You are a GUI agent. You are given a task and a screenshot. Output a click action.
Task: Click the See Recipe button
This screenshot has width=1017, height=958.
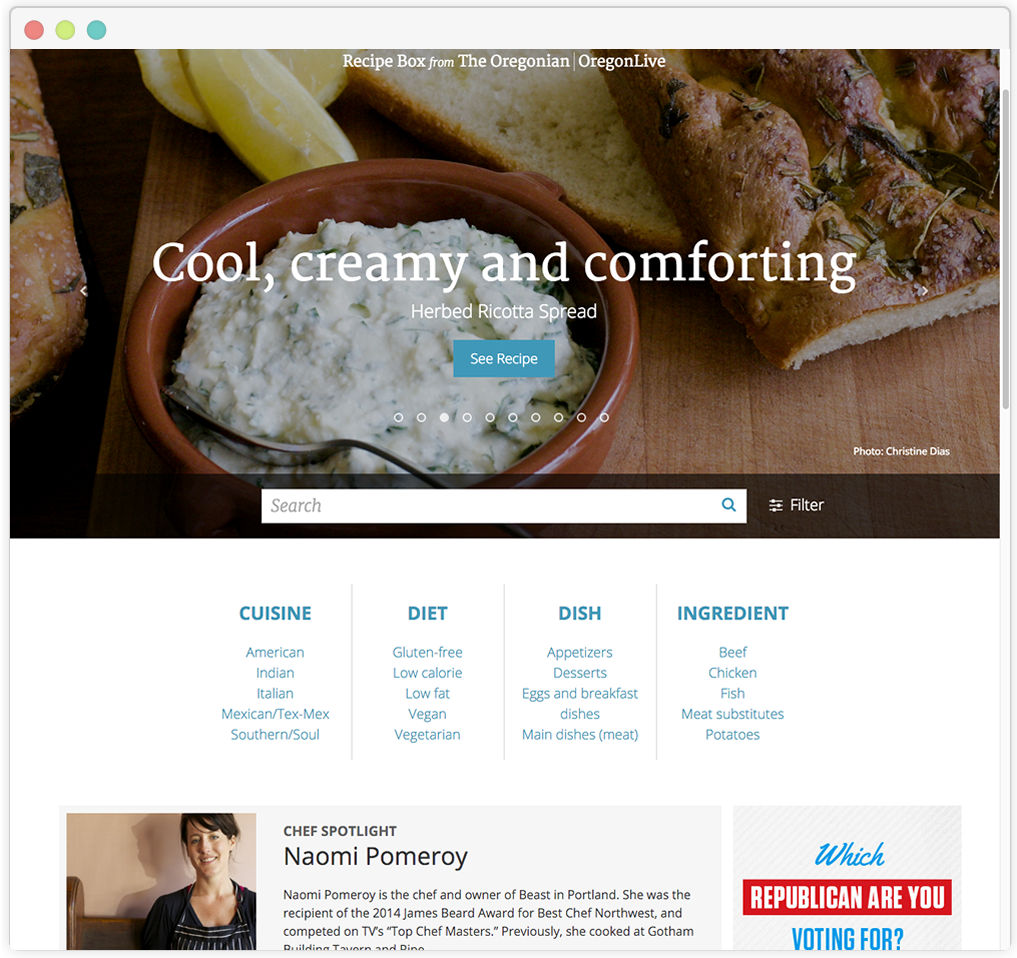pyautogui.click(x=503, y=359)
